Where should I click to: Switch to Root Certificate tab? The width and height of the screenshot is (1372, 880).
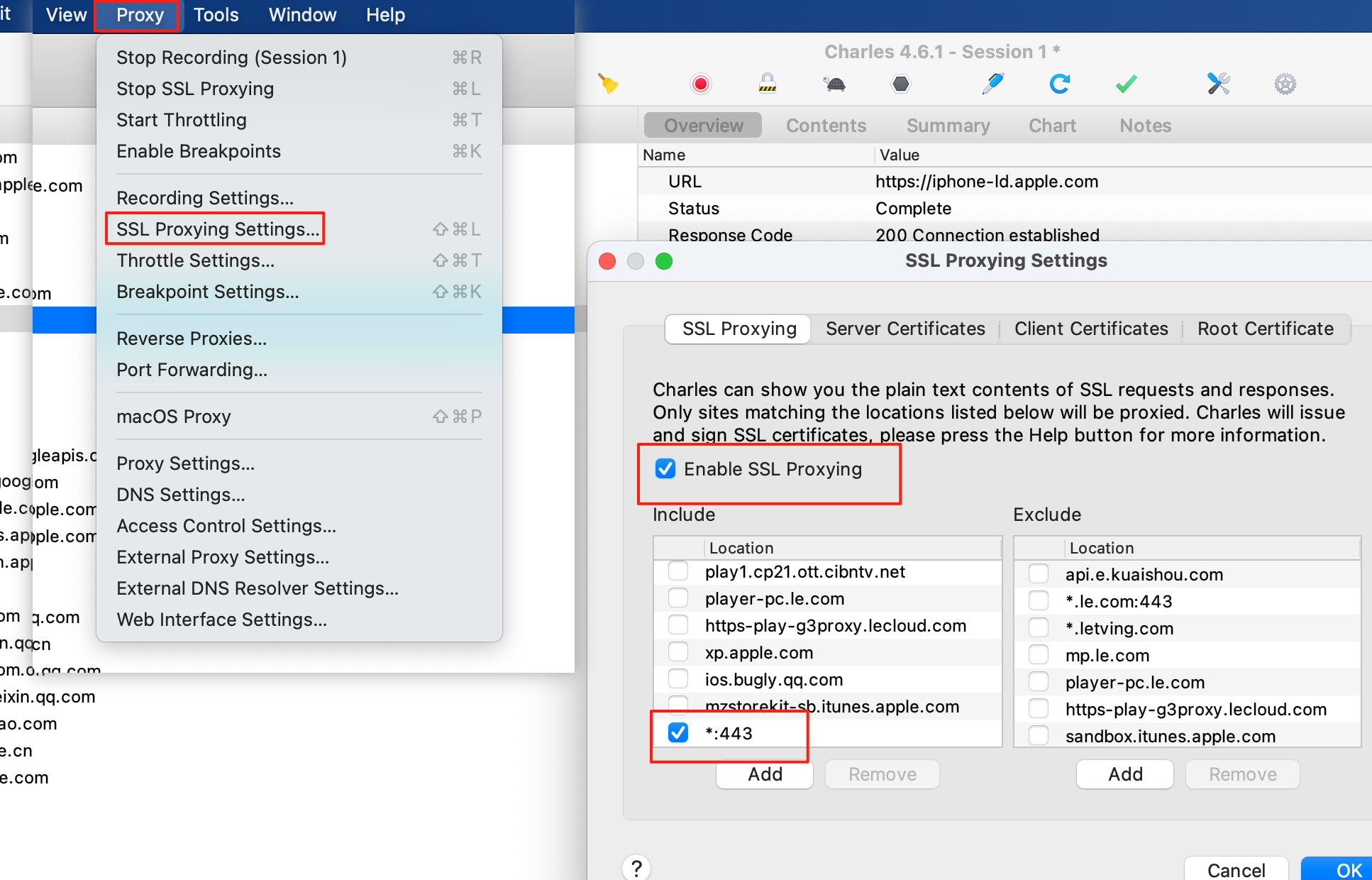1265,329
